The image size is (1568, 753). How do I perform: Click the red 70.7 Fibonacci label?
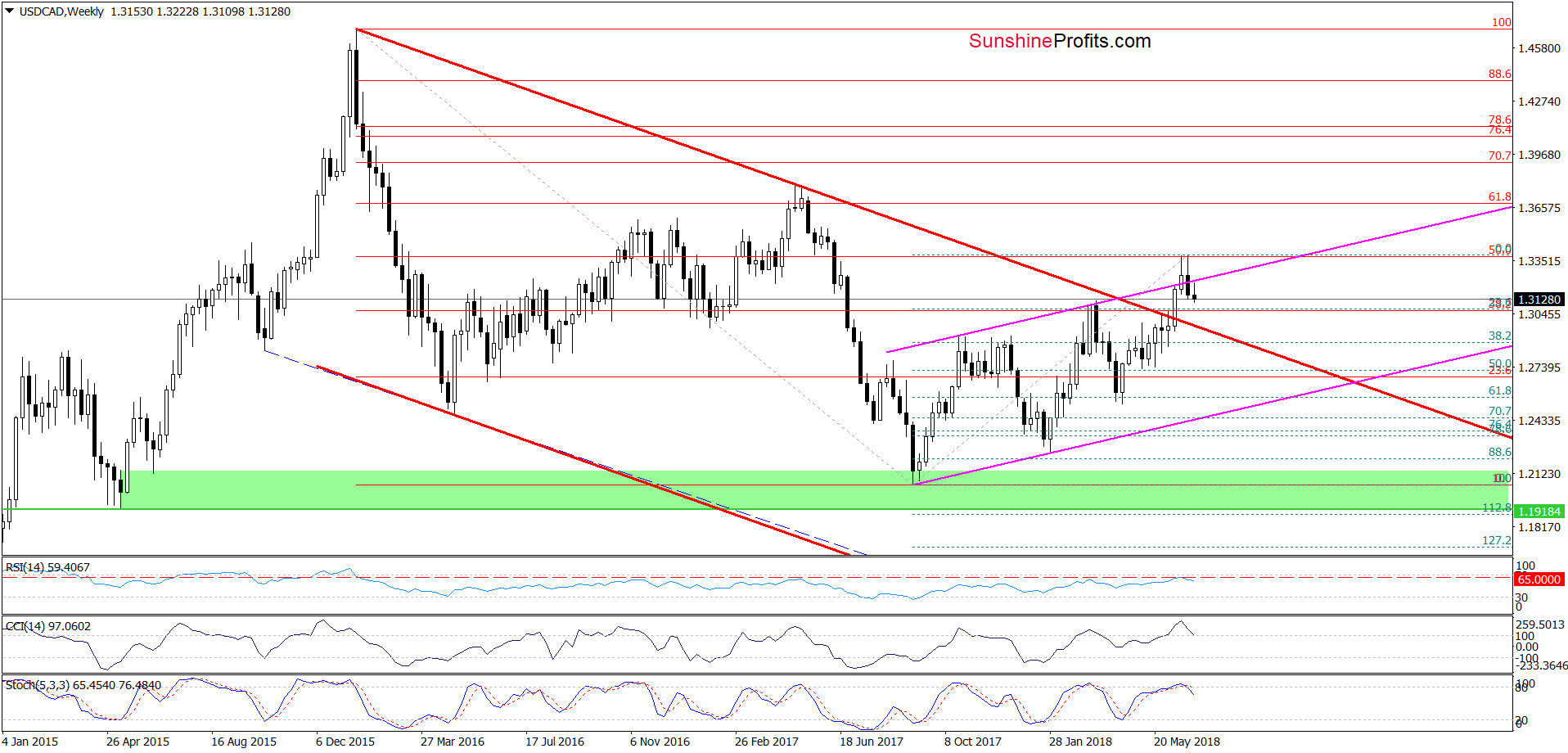point(1500,156)
